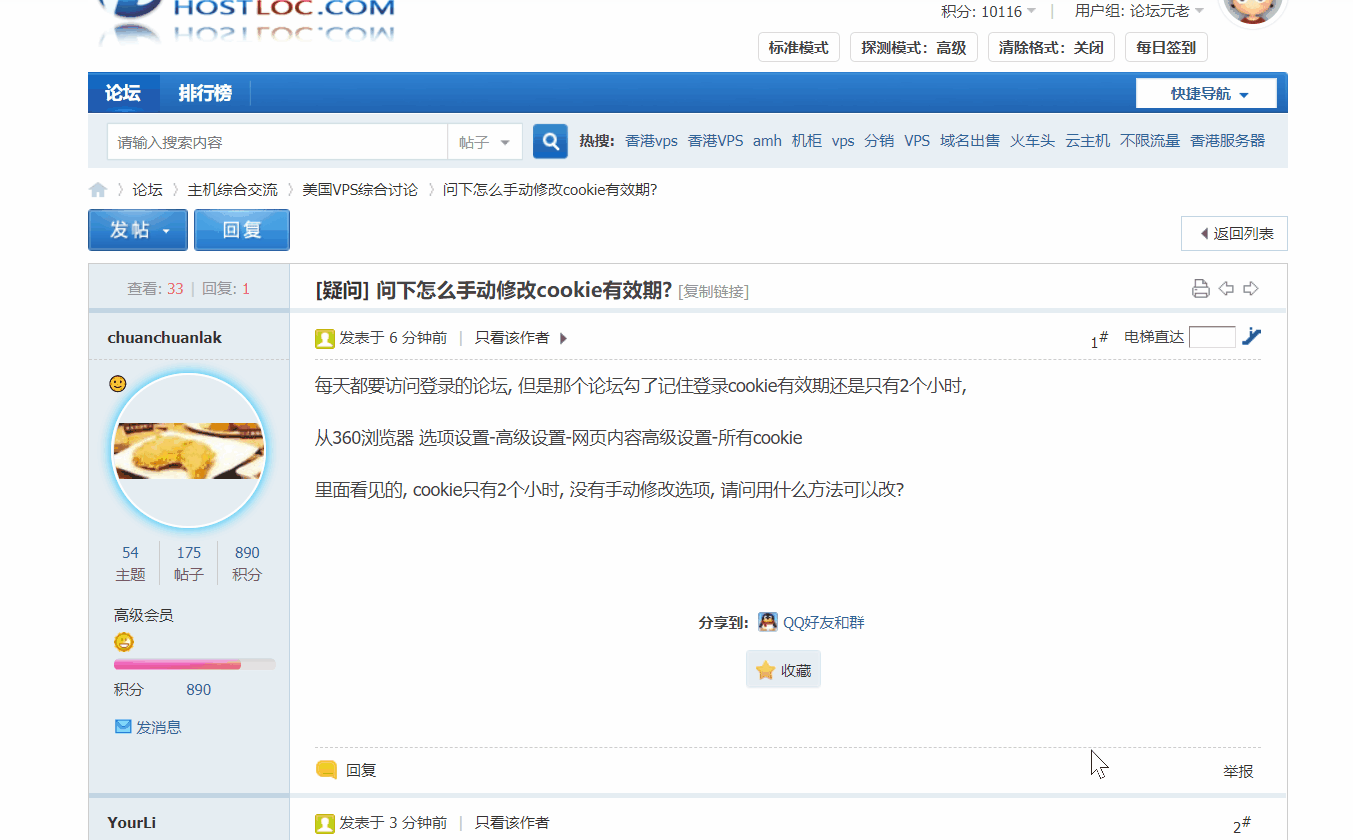Screen dimensions: 1353x840
Task: Expand the 只看该作者 arrow on post 1
Action: pyautogui.click(x=563, y=338)
